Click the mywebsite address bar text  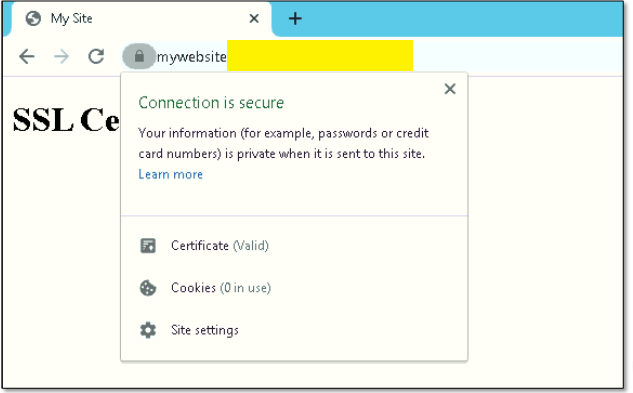pyautogui.click(x=192, y=57)
